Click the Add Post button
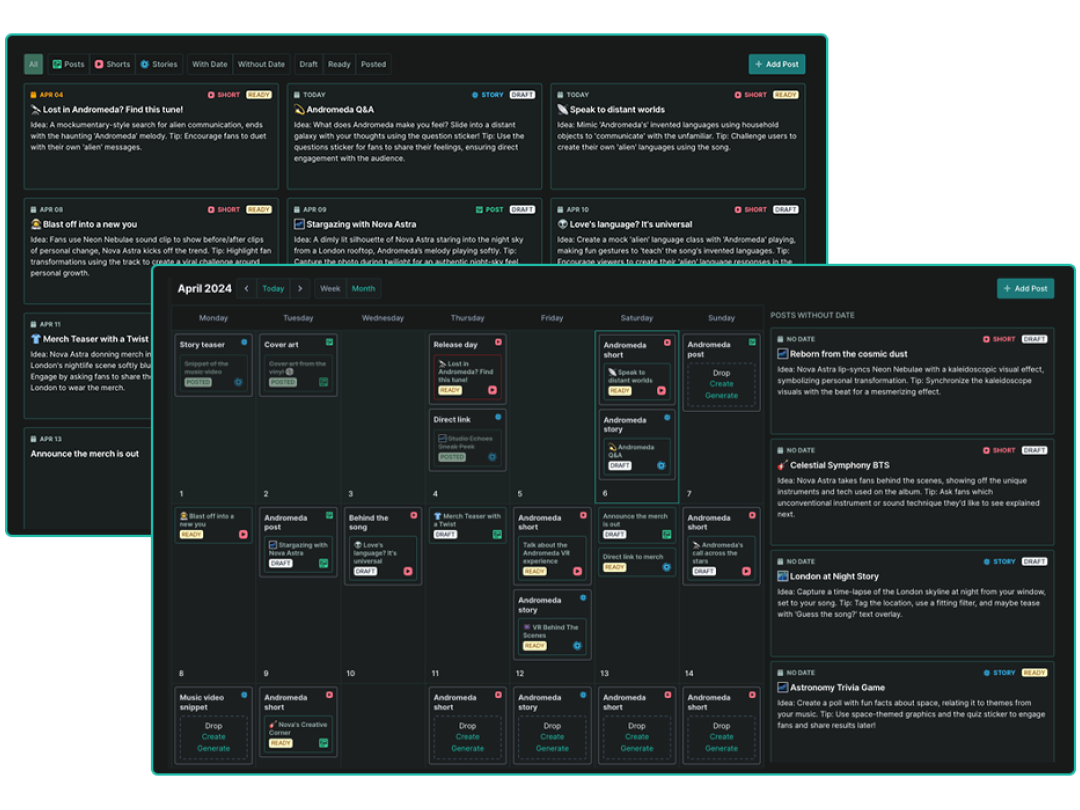 1026,288
